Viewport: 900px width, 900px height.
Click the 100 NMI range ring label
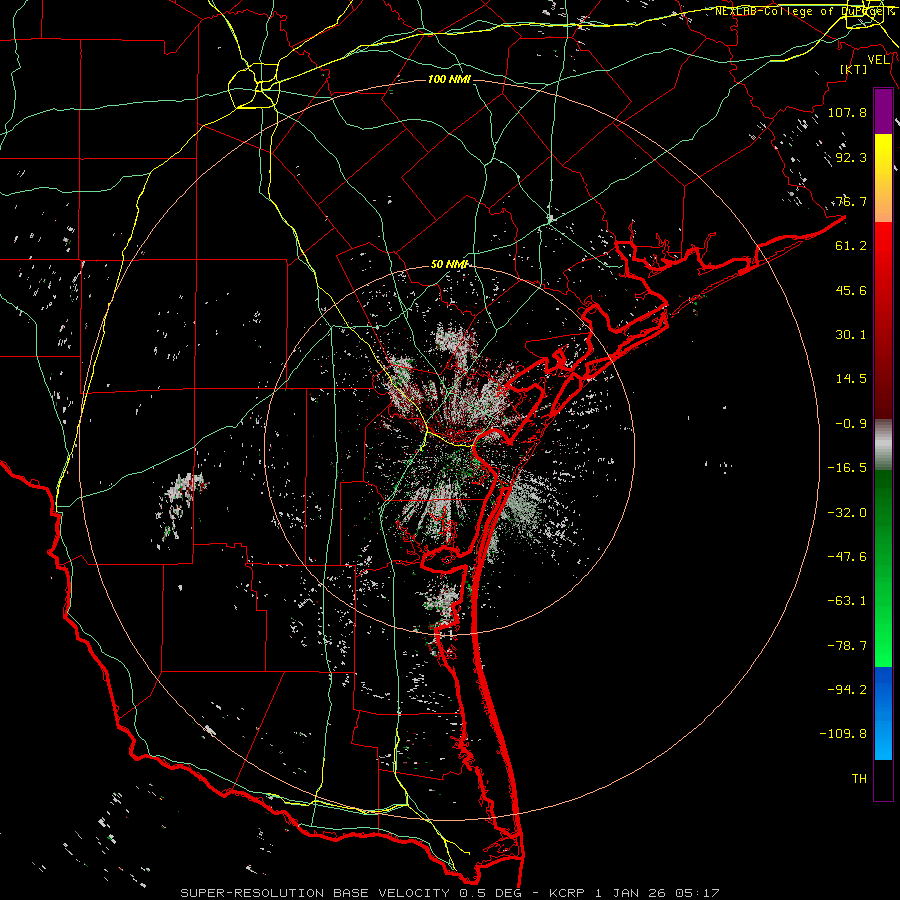[x=449, y=79]
